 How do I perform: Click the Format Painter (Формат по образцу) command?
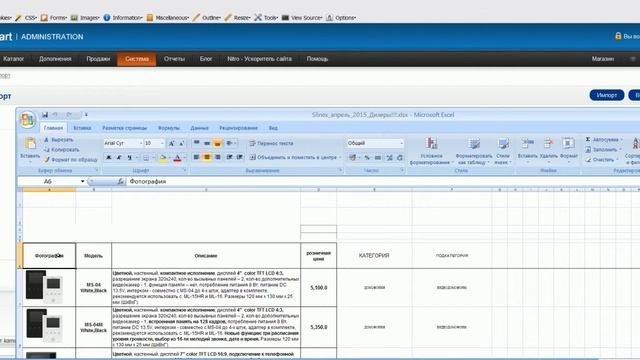[71, 159]
